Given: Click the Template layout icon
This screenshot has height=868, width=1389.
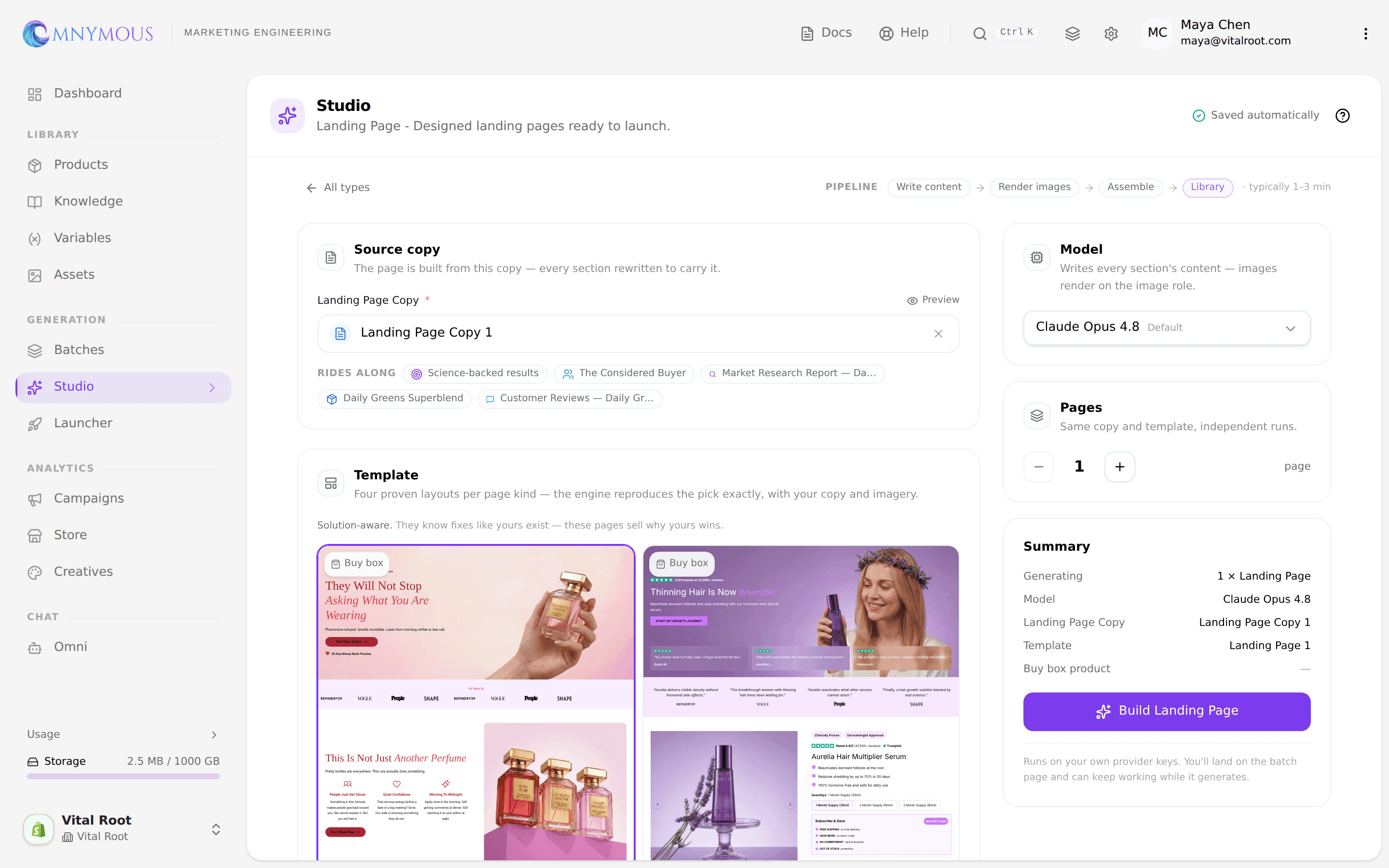Looking at the screenshot, I should pyautogui.click(x=330, y=483).
